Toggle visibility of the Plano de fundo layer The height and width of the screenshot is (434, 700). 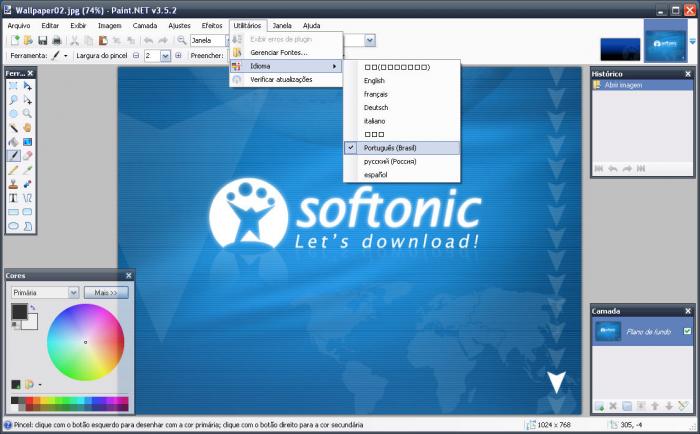686,331
